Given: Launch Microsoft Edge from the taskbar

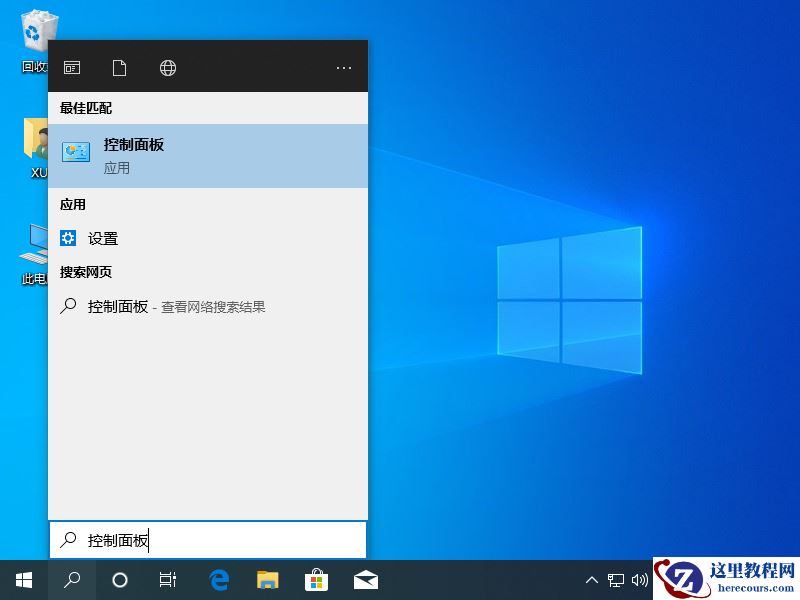Looking at the screenshot, I should 218,580.
